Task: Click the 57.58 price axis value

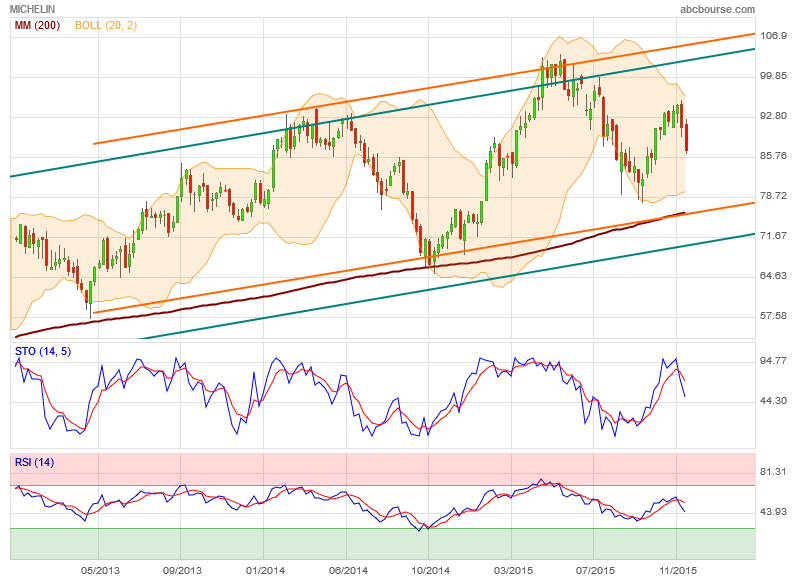Action: coord(773,316)
